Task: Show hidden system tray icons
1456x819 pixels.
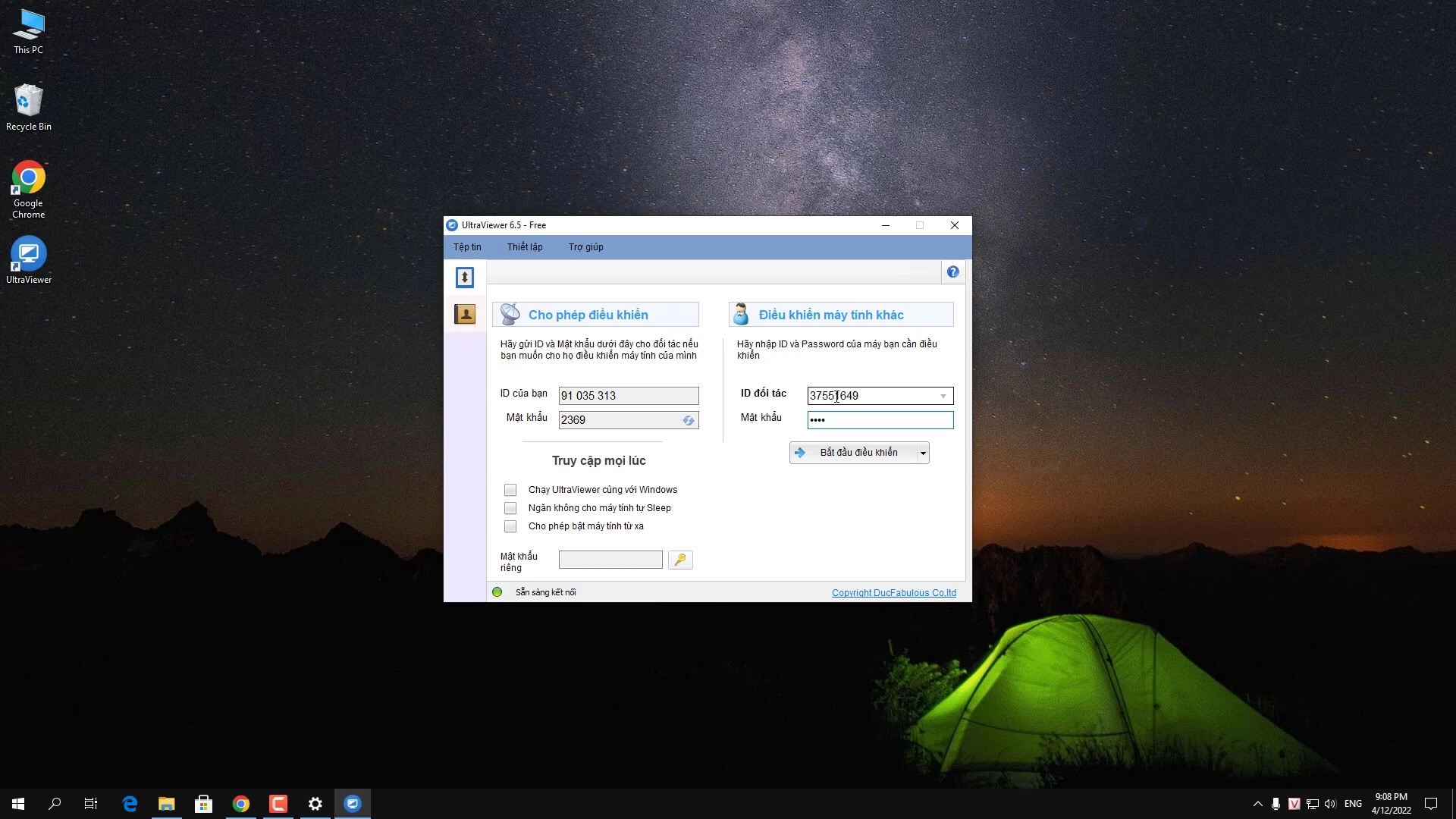Action: tap(1258, 804)
